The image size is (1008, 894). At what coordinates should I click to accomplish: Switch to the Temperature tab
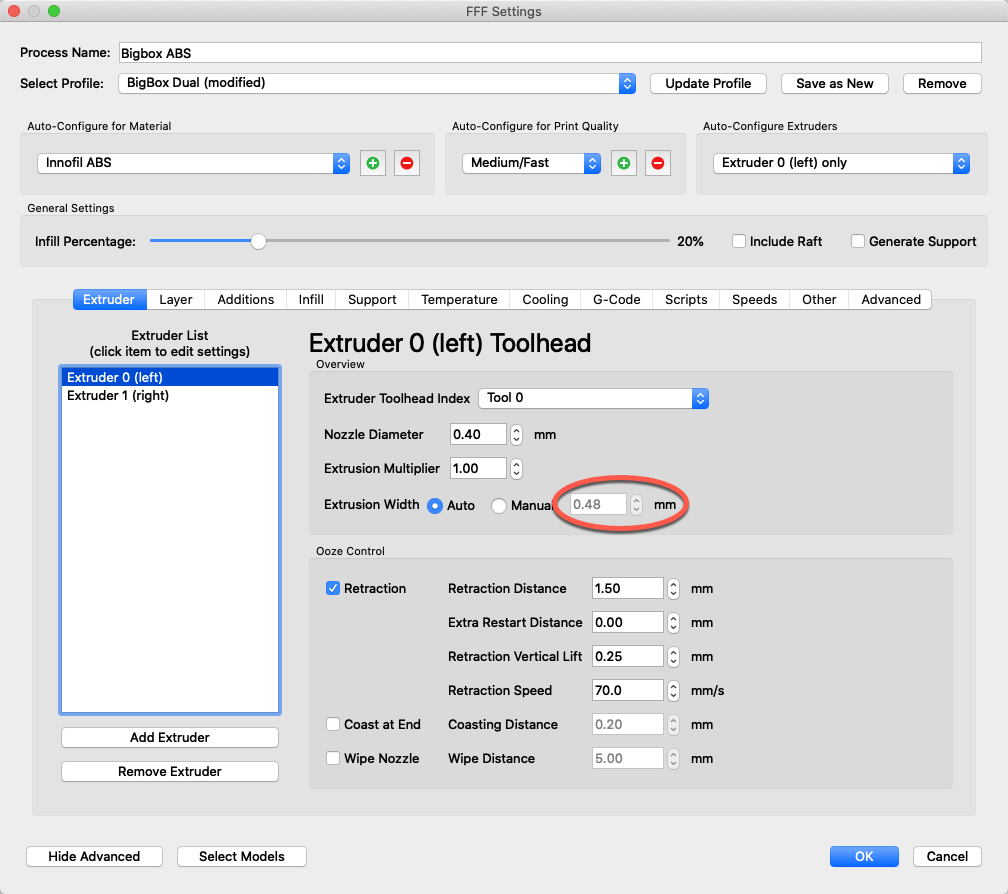(459, 300)
